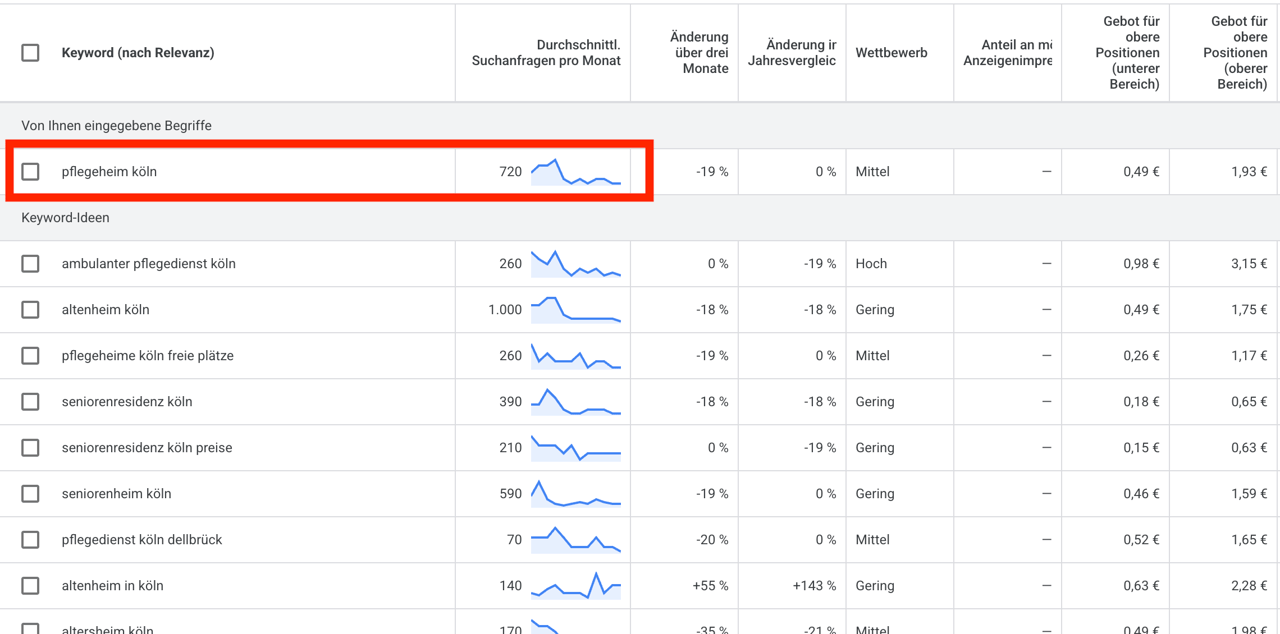The height and width of the screenshot is (634, 1280).
Task: Select the seniorenresidenz köln row checkbox
Action: (x=31, y=402)
